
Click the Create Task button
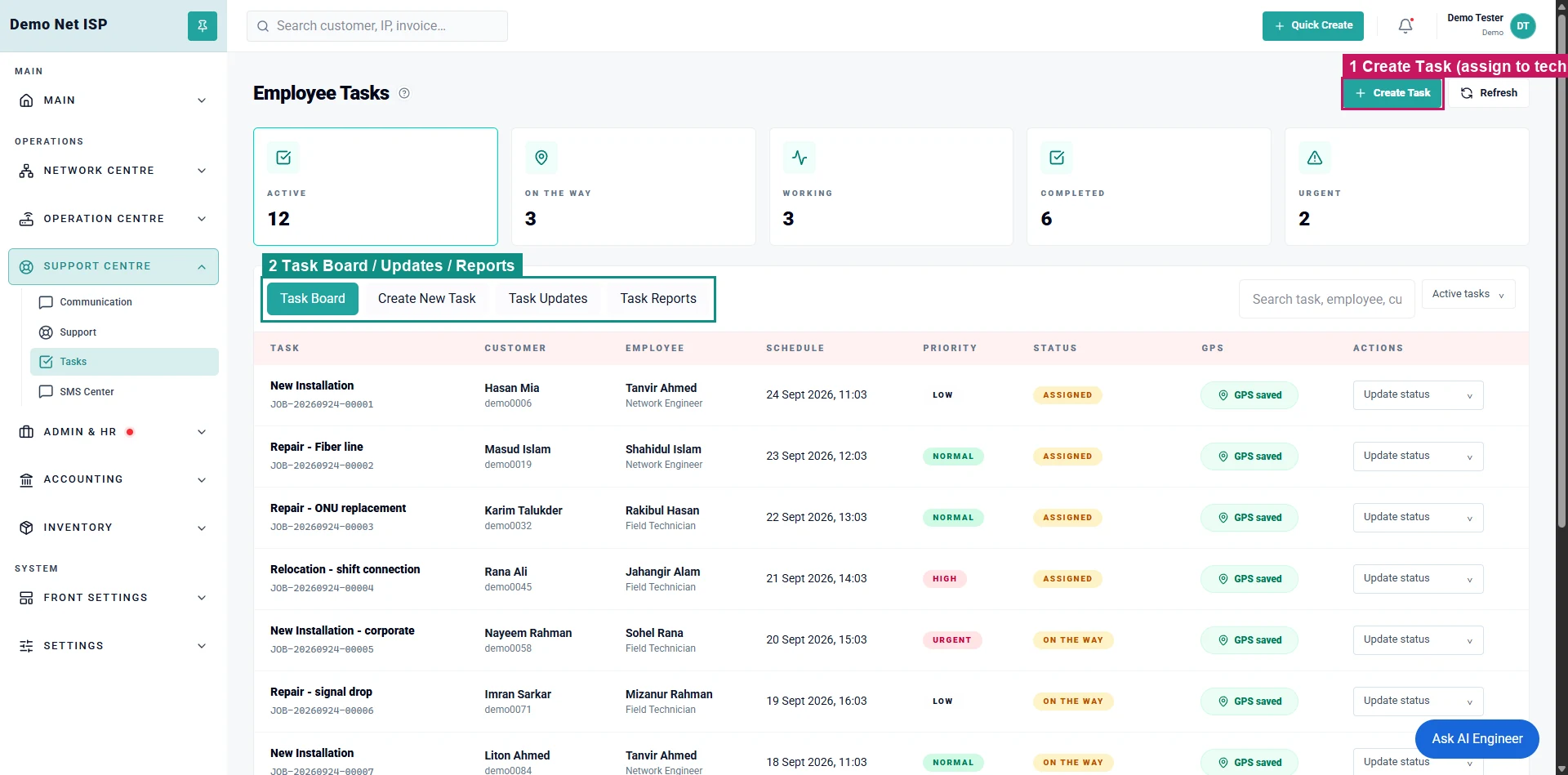pos(1392,93)
